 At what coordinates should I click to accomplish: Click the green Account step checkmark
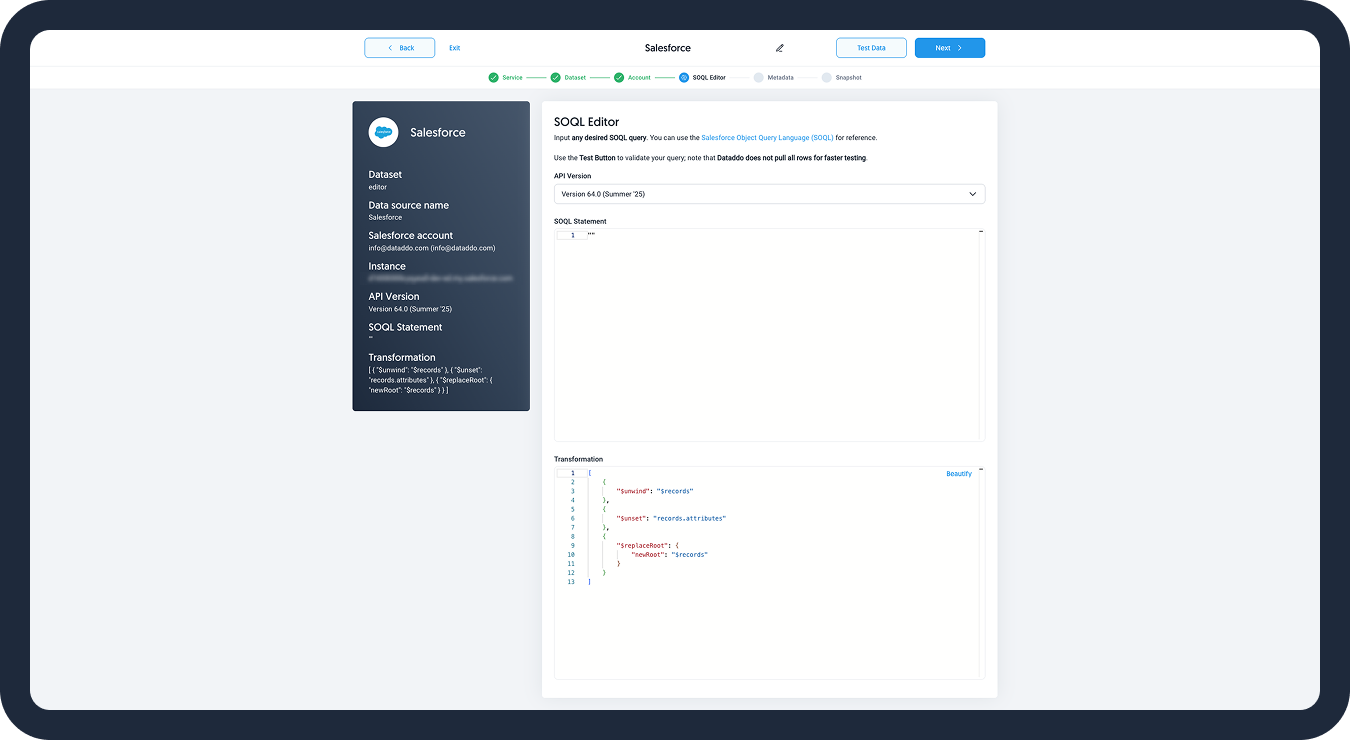tap(619, 77)
